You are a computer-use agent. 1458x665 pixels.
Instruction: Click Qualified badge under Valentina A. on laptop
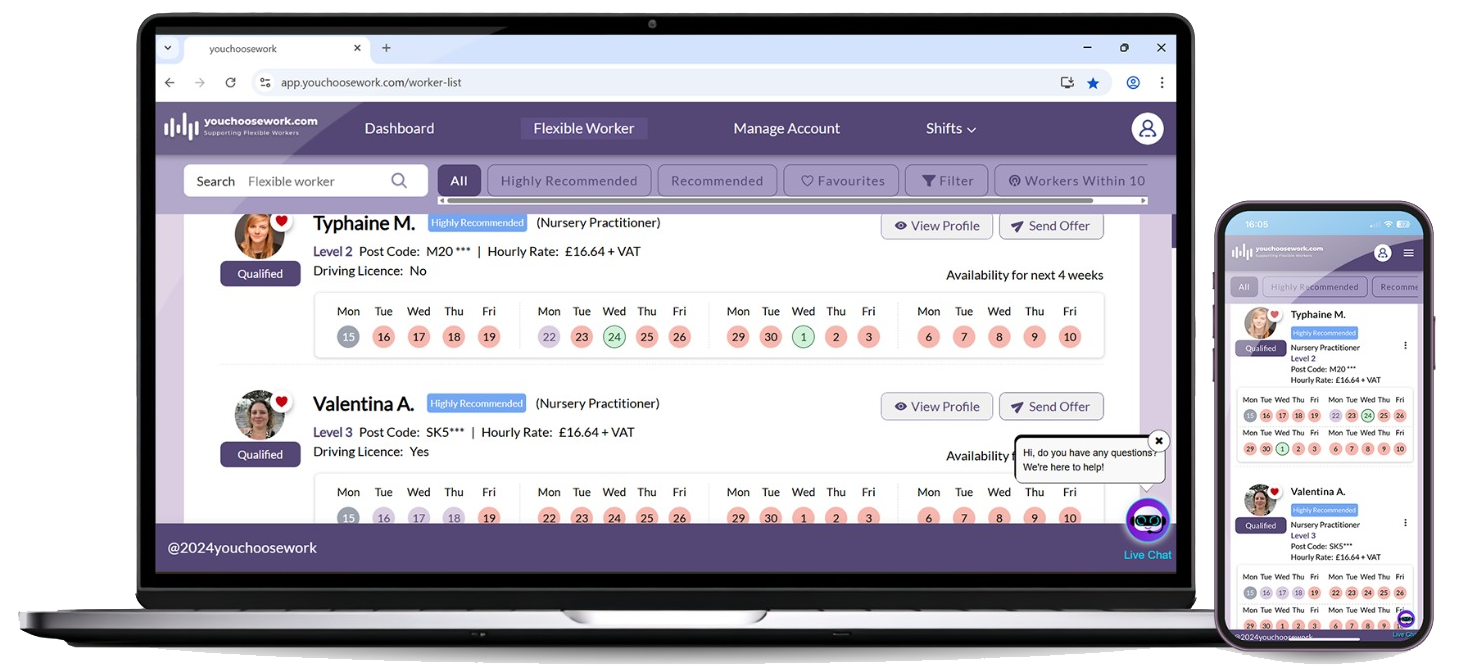click(260, 455)
